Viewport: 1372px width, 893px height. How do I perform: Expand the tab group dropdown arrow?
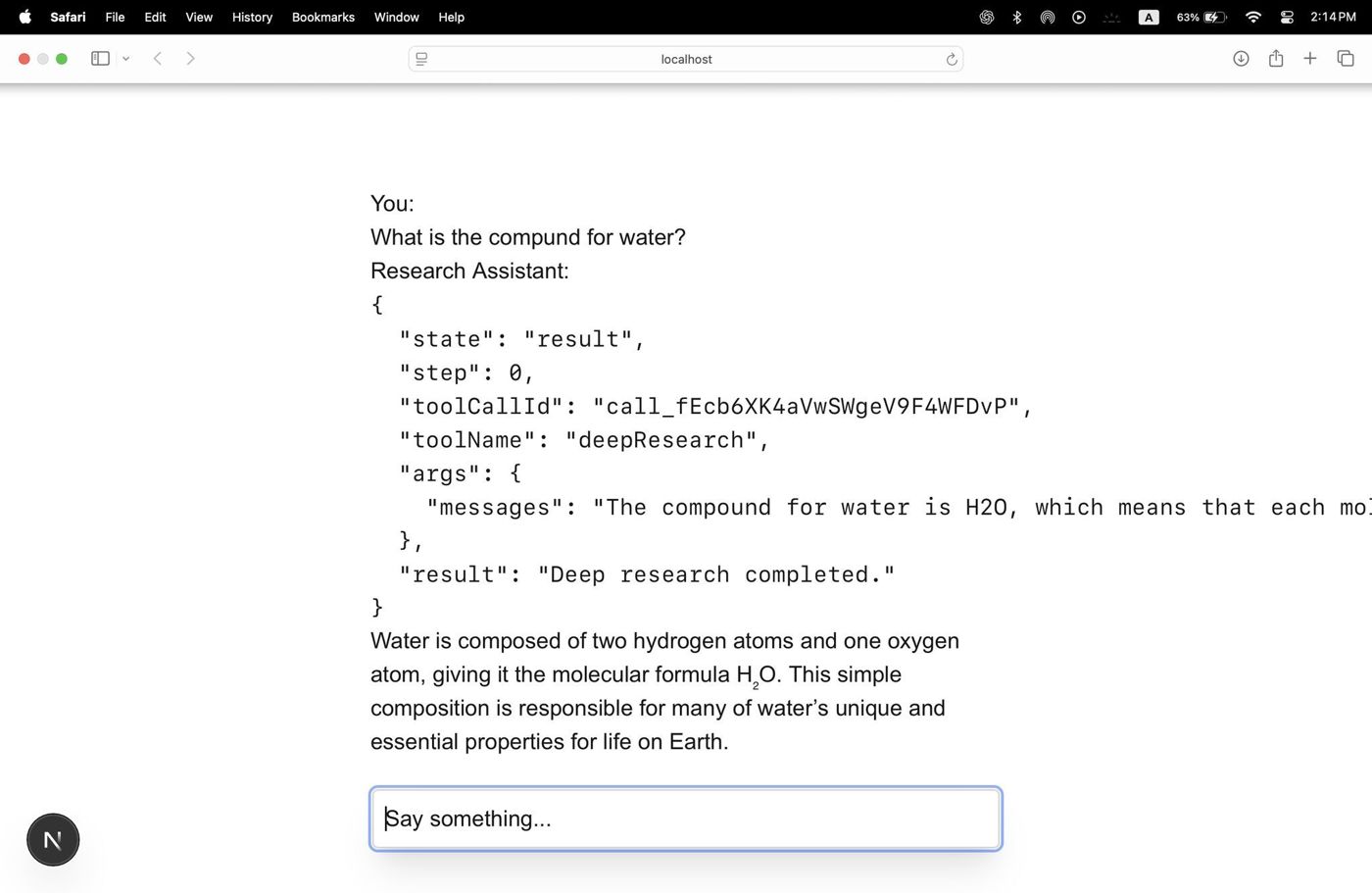(125, 59)
